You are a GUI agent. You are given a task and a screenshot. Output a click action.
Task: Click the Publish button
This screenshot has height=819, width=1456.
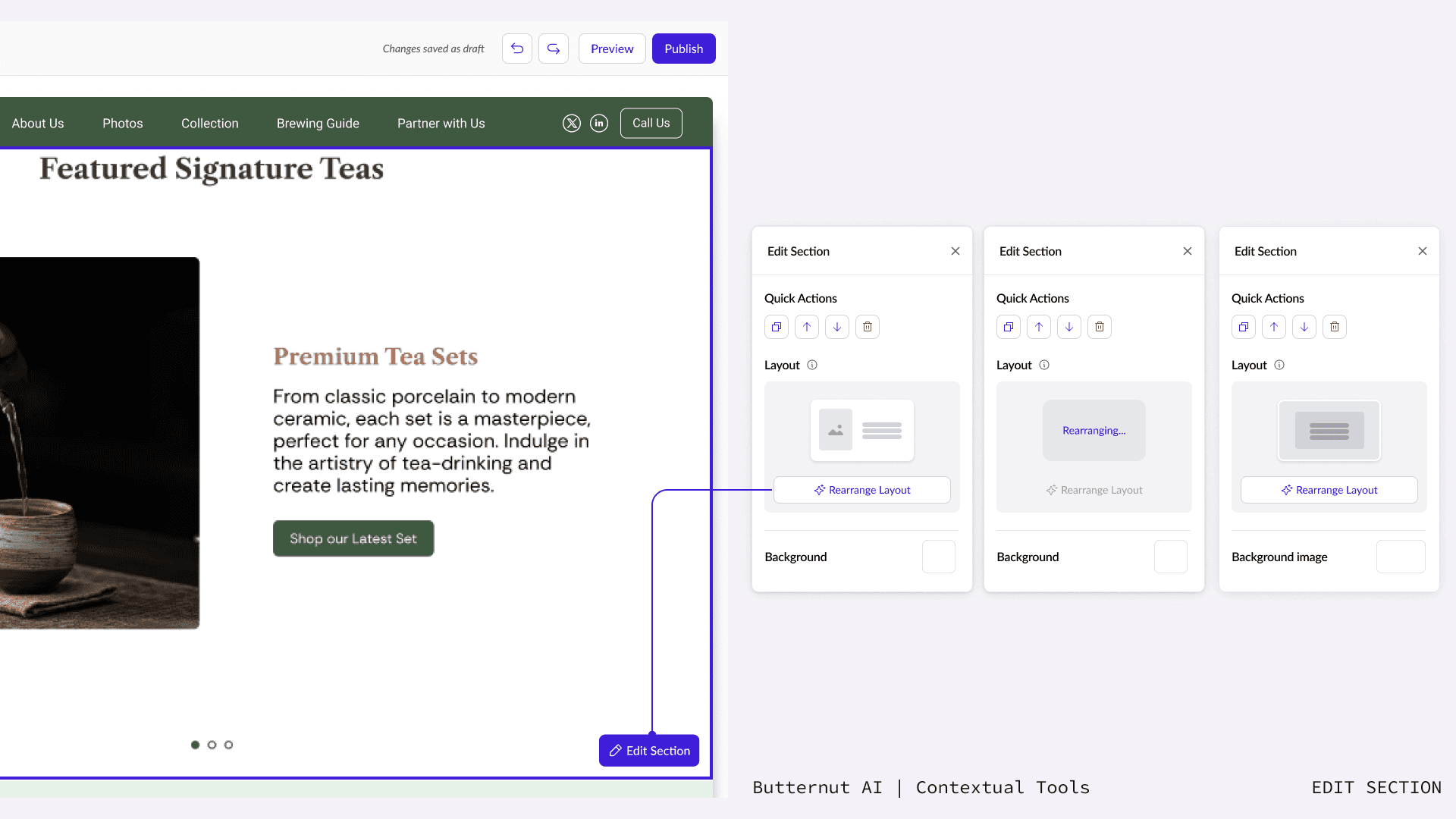pyautogui.click(x=683, y=49)
